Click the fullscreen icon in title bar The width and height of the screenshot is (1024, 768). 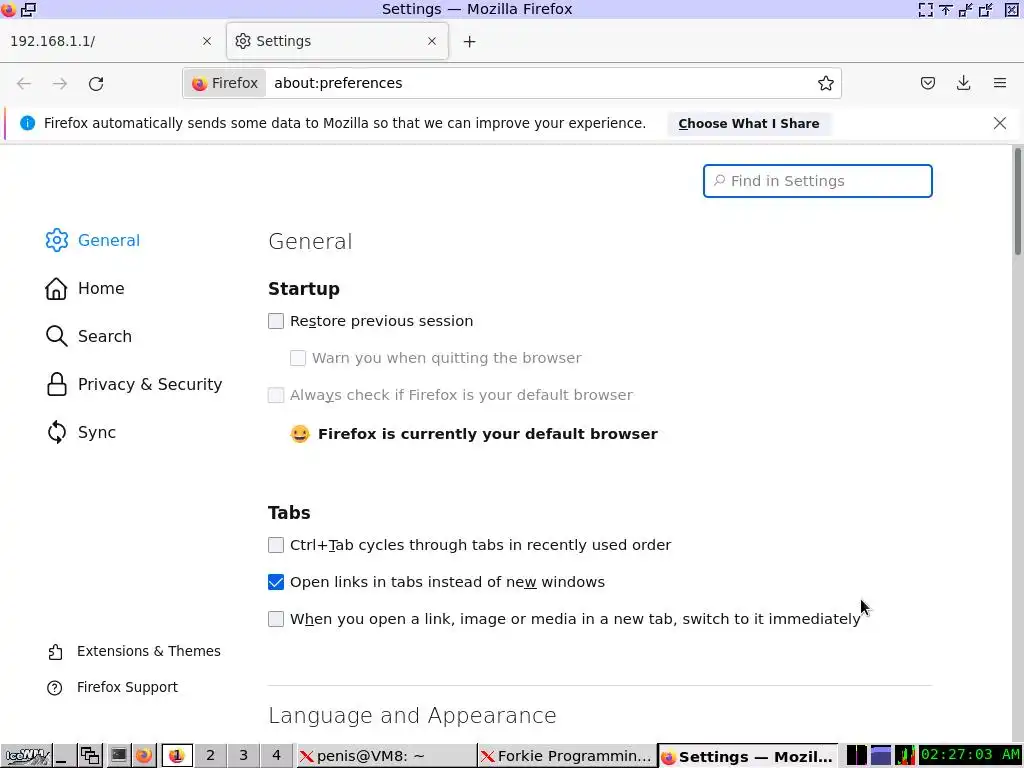pyautogui.click(x=925, y=9)
